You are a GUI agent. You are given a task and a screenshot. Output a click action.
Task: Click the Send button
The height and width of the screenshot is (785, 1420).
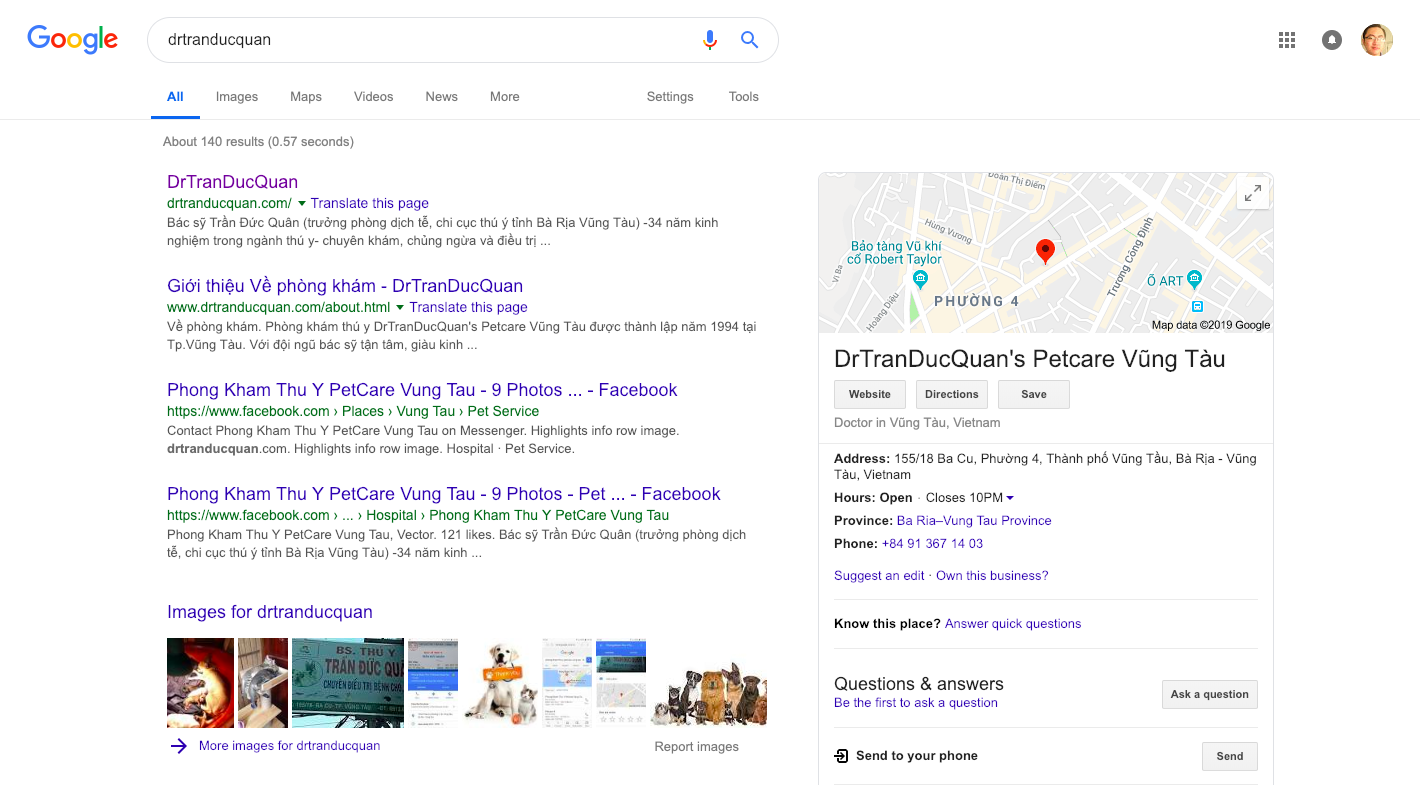[x=1230, y=756]
